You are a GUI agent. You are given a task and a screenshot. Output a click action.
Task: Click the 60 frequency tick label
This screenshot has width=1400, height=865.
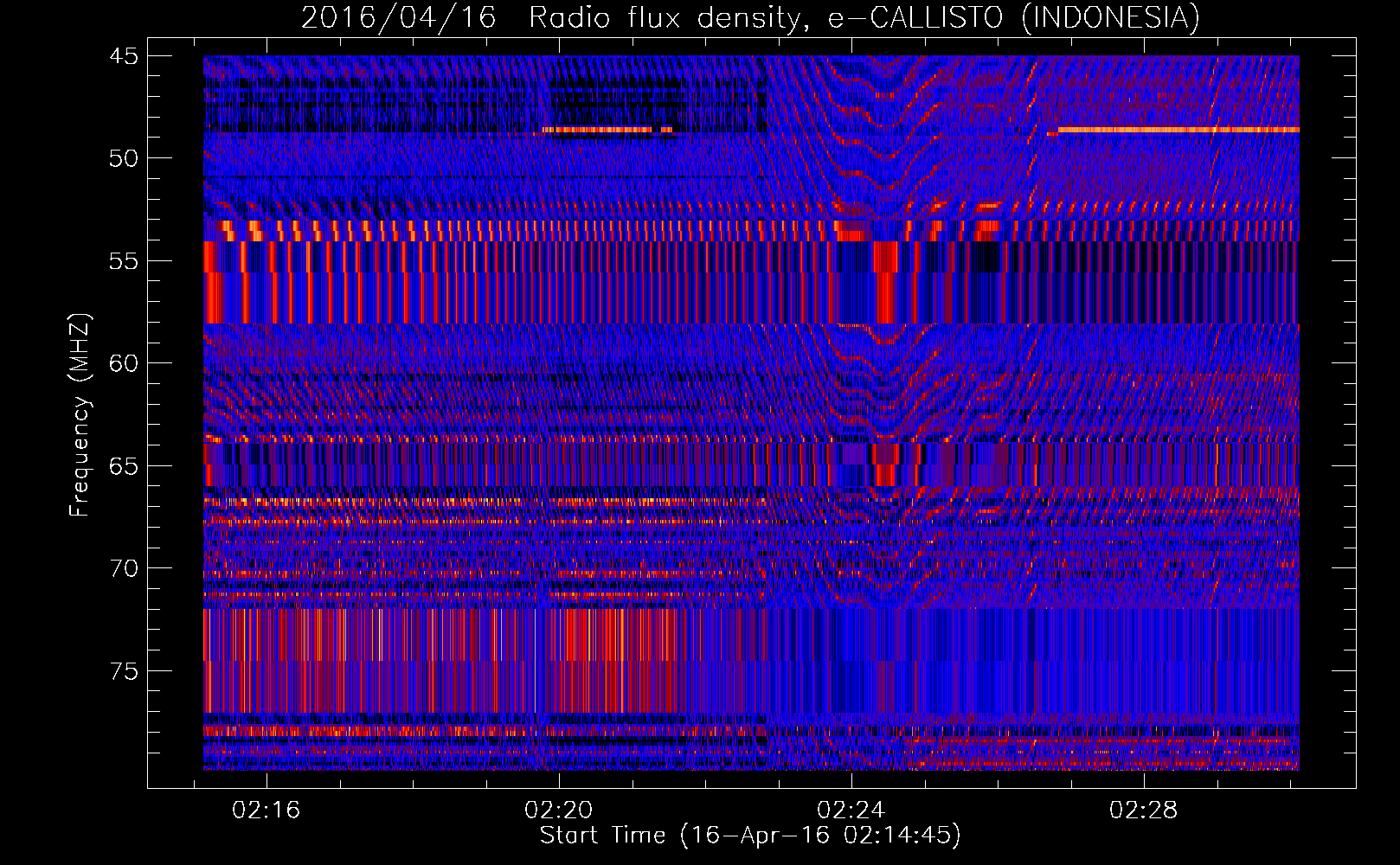124,363
